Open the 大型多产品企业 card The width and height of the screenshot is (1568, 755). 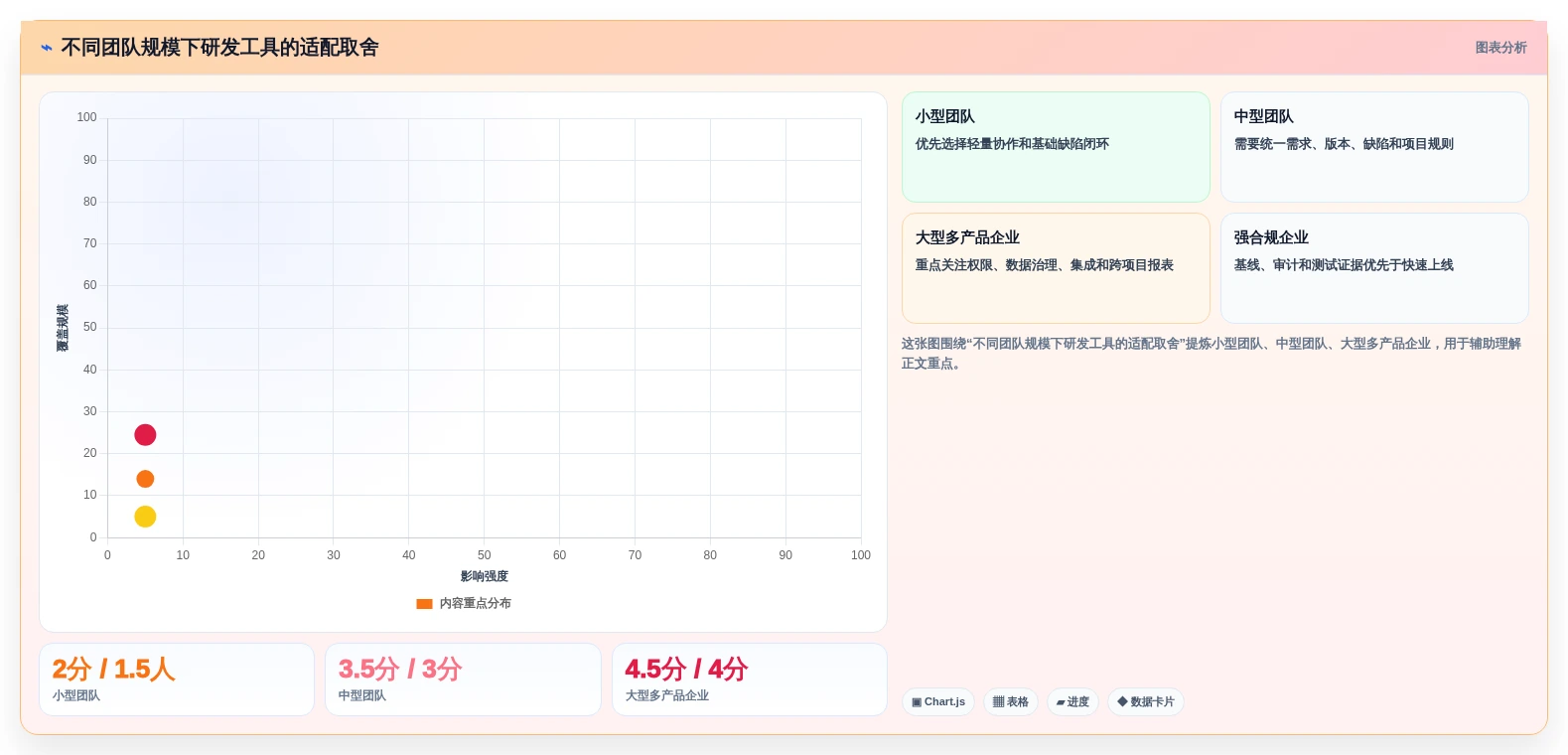point(1056,268)
